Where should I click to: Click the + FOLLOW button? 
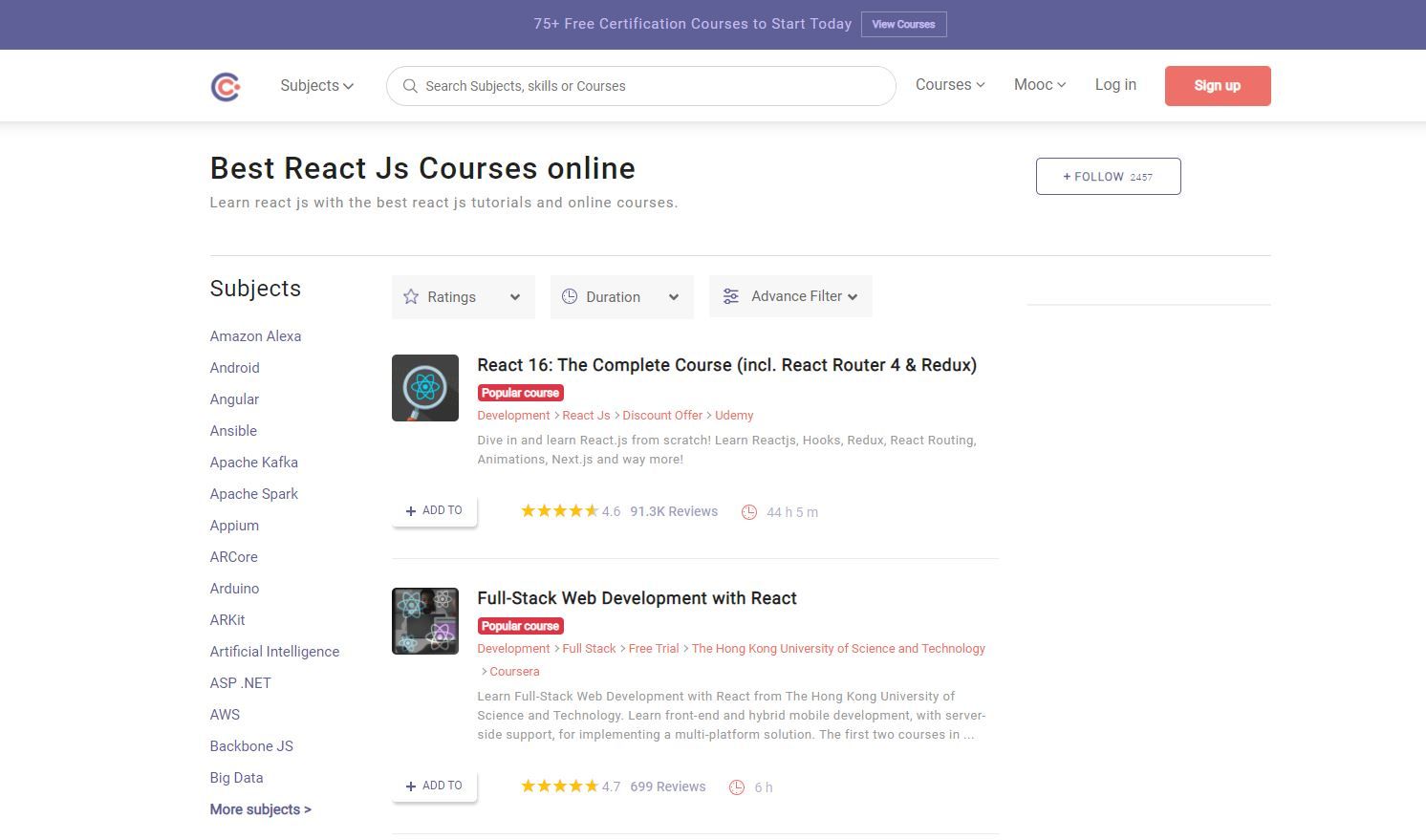point(1108,177)
